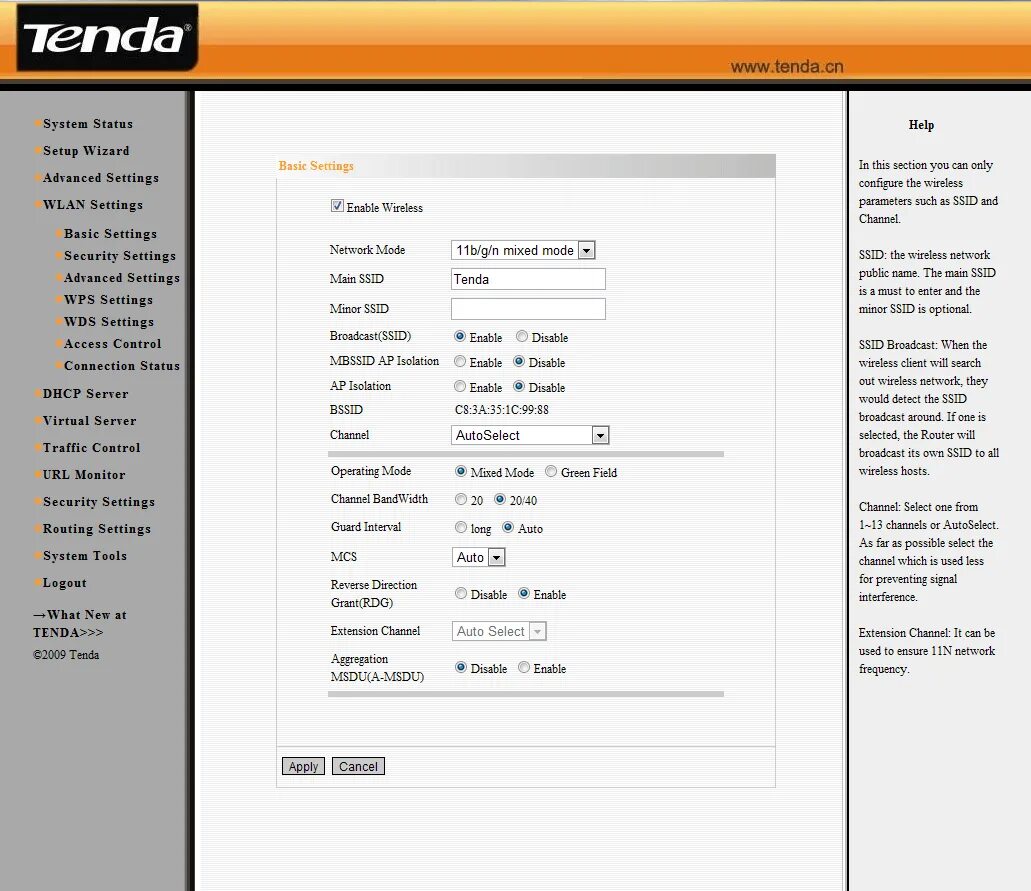This screenshot has width=1031, height=891.
Task: Select Disable for MBSSID AP Isolation
Action: 519,361
